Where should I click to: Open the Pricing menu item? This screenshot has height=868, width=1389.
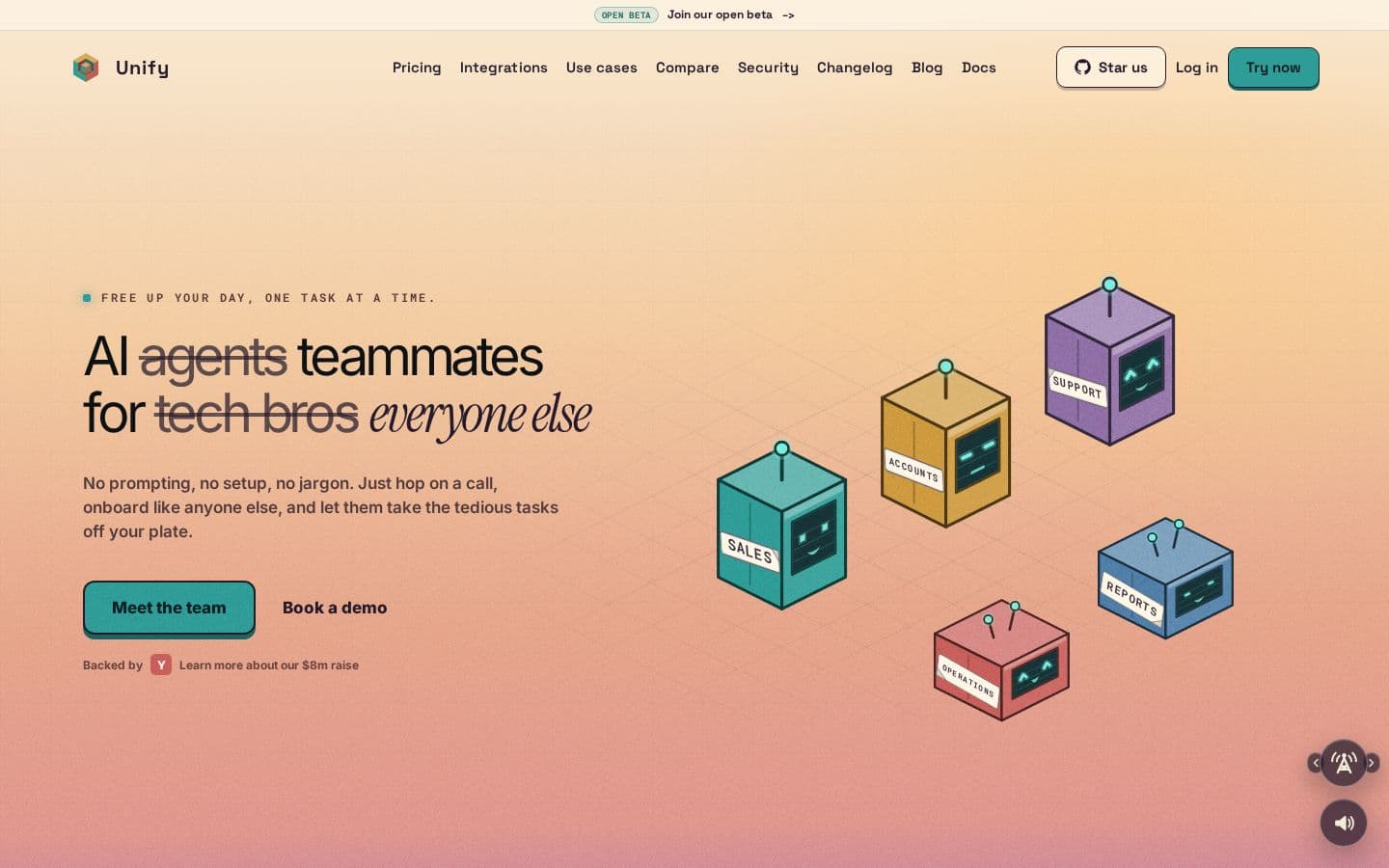[417, 68]
